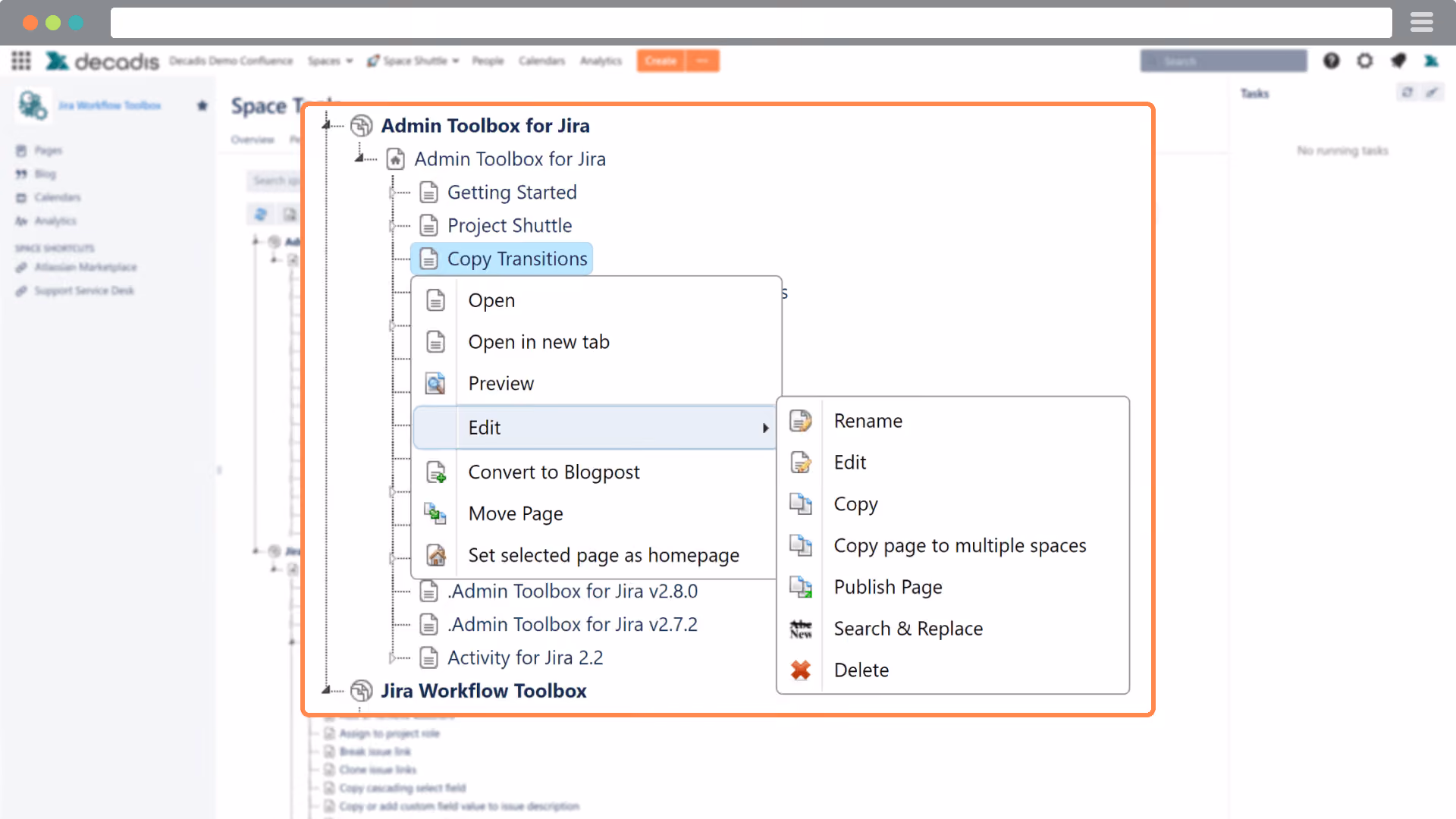Open the Support Service Desk shortcut
This screenshot has height=819, width=1456.
coord(84,290)
